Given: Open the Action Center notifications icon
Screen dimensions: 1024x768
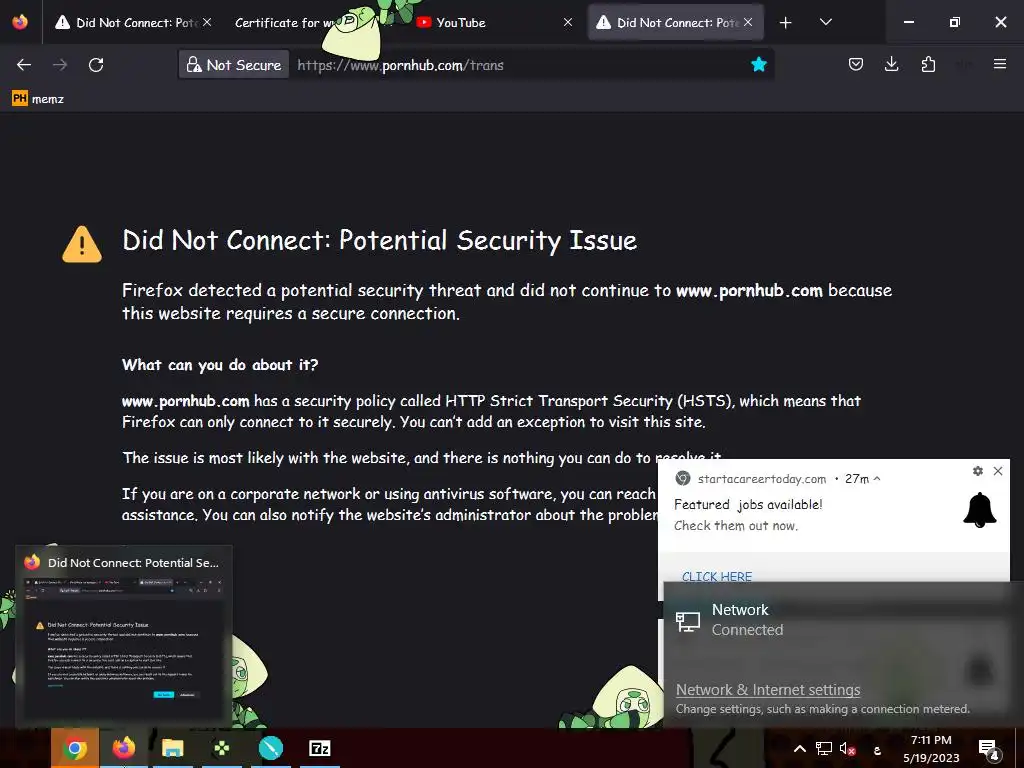Looking at the screenshot, I should (x=989, y=749).
